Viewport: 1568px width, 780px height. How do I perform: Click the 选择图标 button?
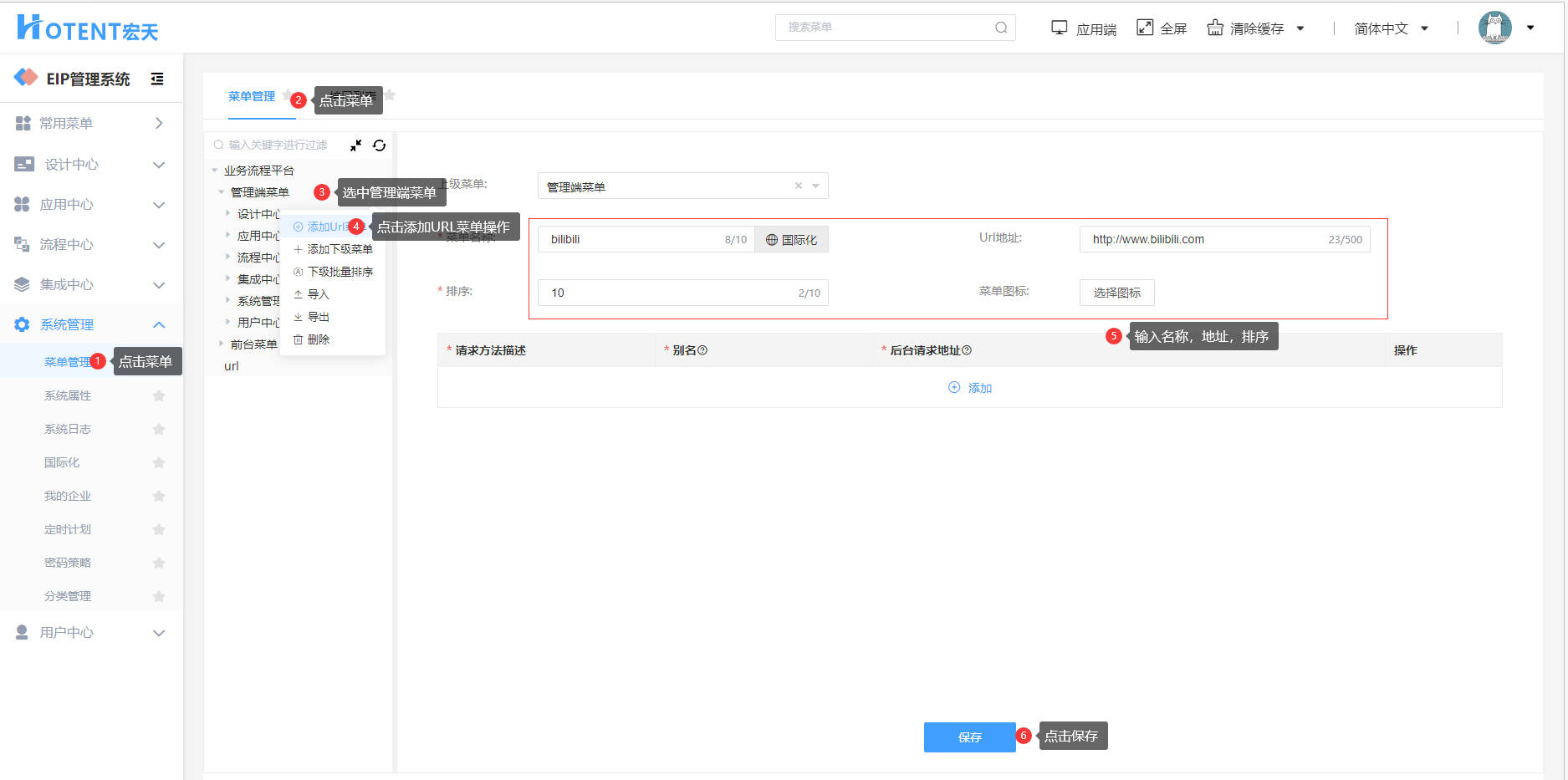tap(1116, 293)
